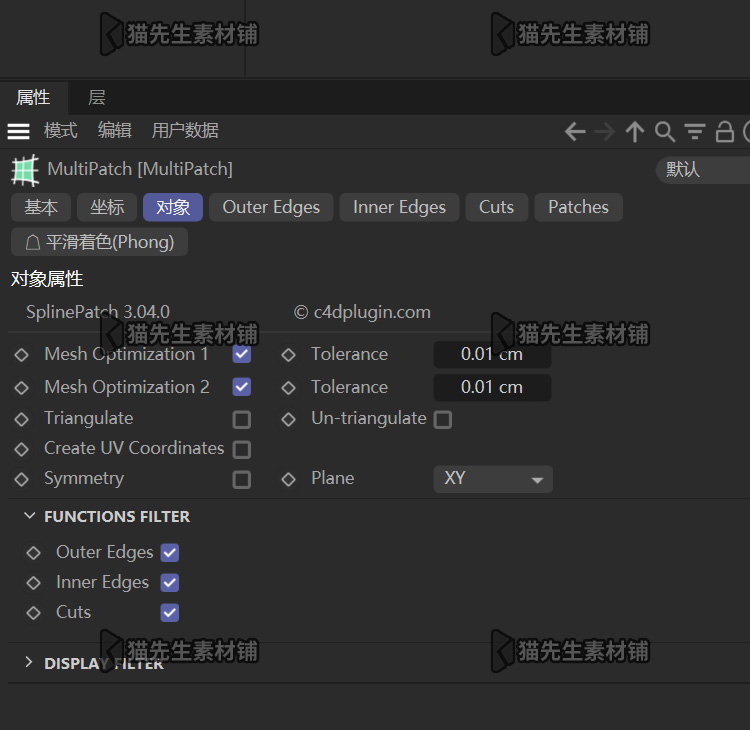The image size is (750, 730).
Task: Open the Outer Edges tab
Action: pyautogui.click(x=271, y=207)
